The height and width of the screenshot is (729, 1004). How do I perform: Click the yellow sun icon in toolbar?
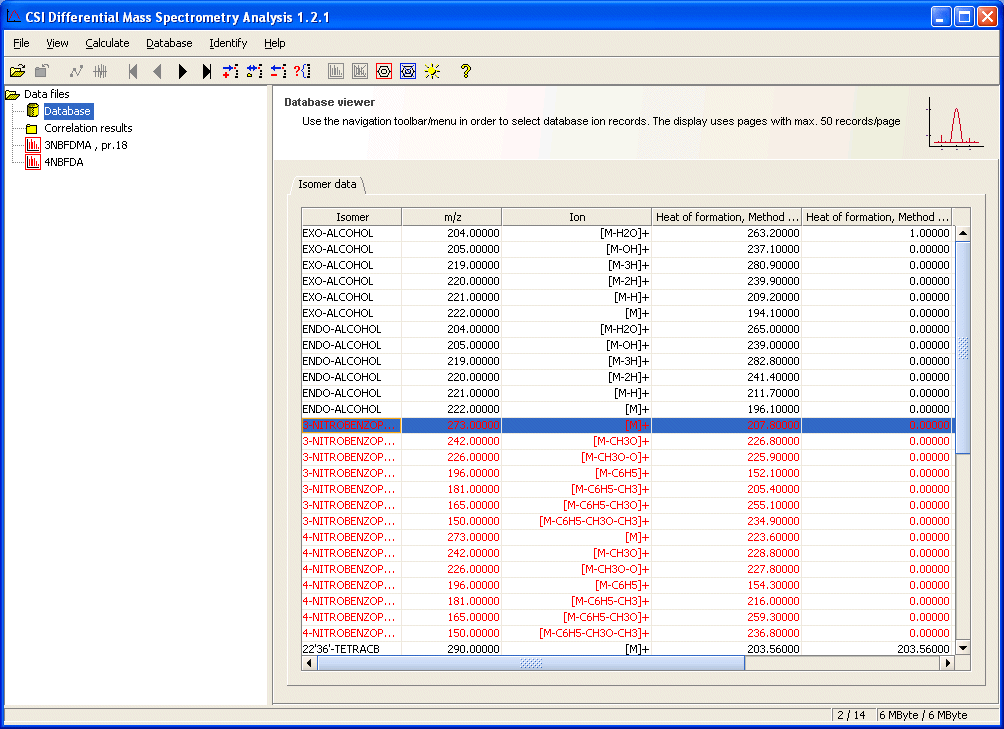432,71
